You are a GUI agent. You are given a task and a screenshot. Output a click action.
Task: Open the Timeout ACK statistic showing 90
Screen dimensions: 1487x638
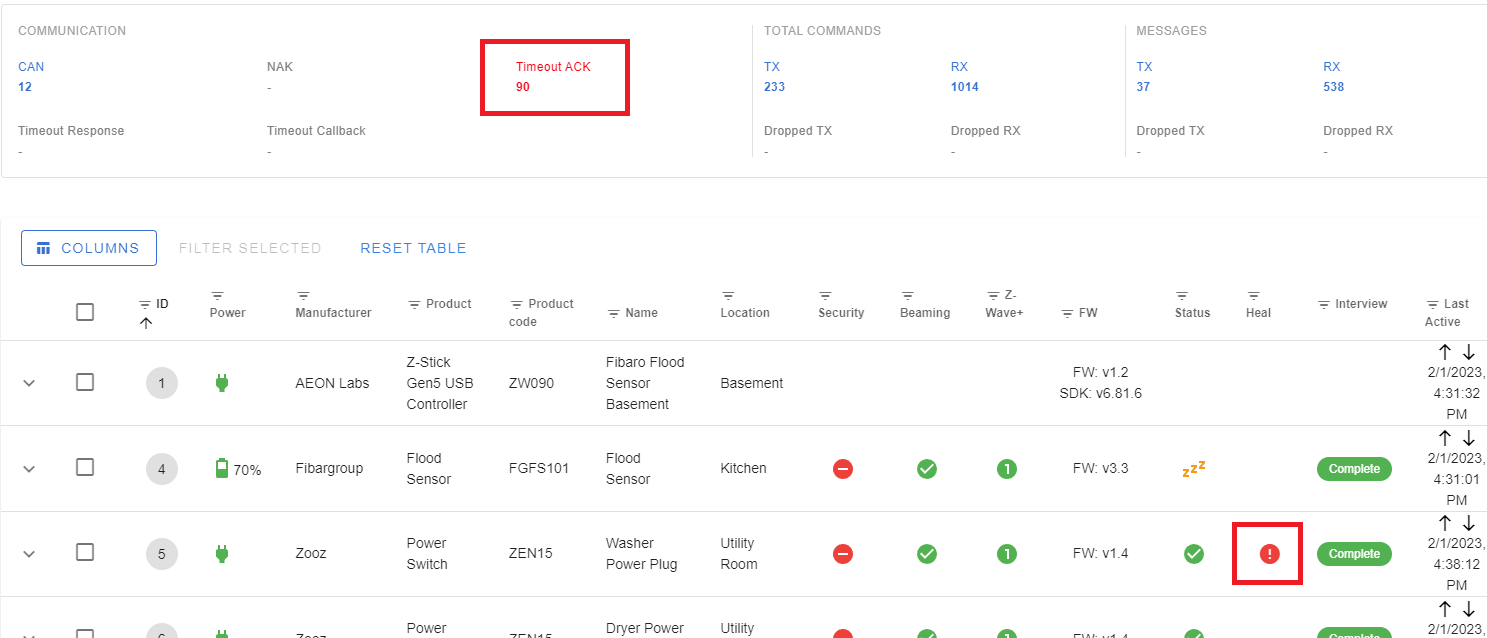coord(554,77)
